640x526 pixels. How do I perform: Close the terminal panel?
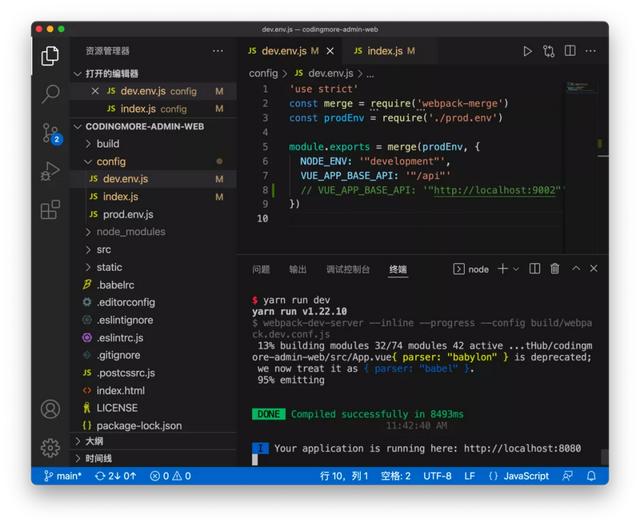click(594, 269)
